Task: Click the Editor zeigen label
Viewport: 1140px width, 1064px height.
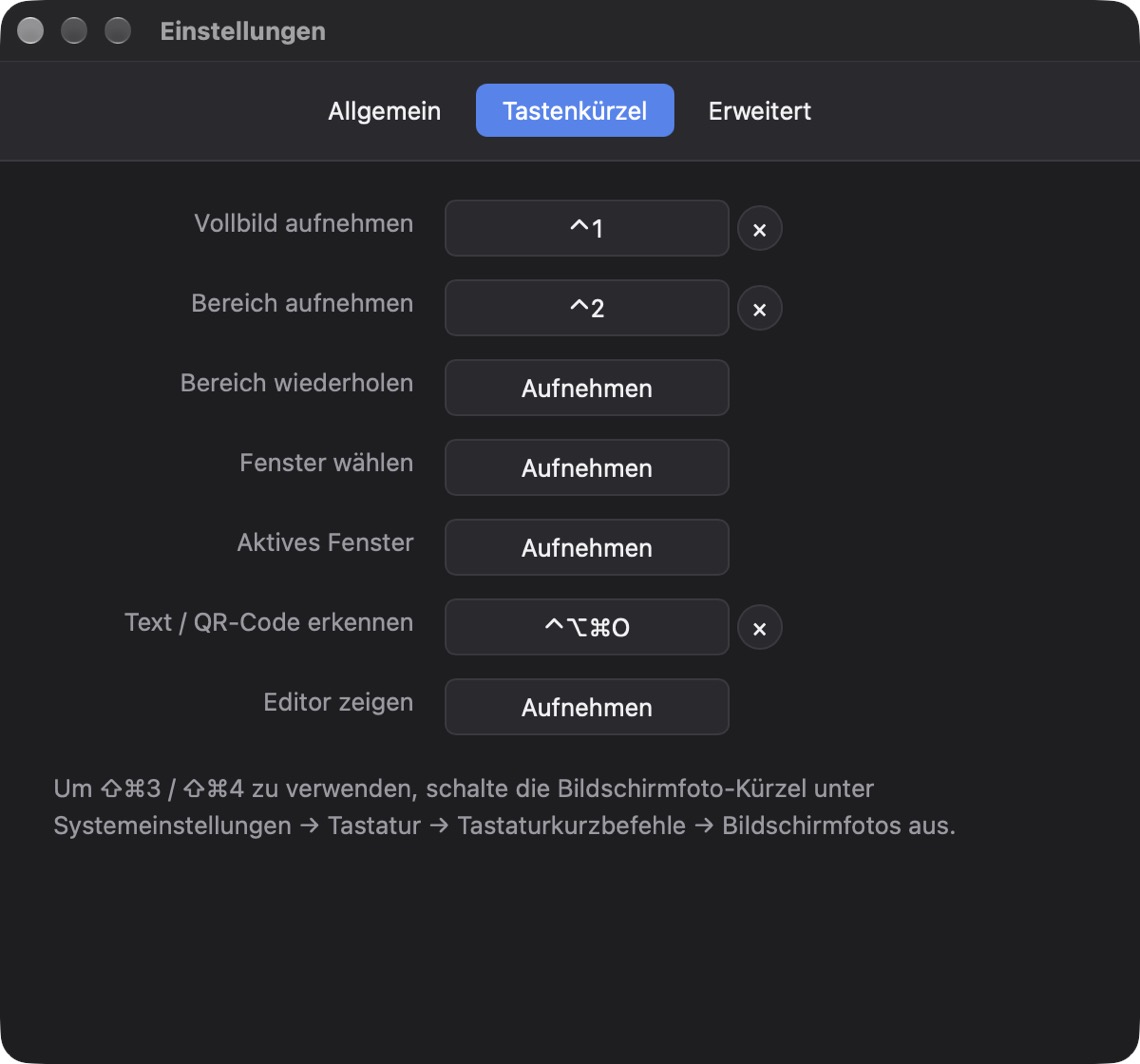Action: tap(338, 703)
